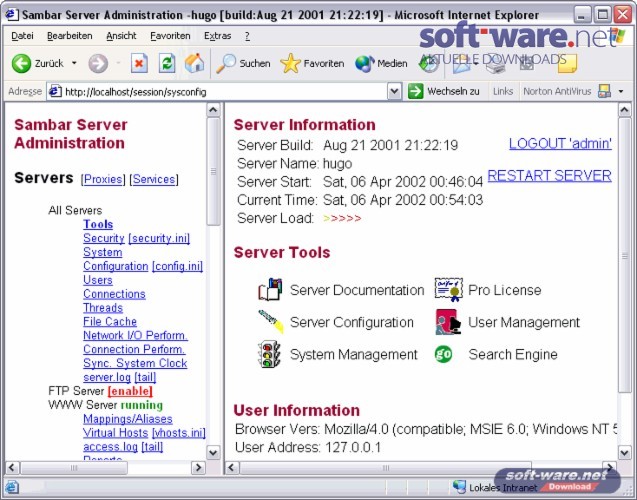Open the ? help menu
This screenshot has width=637, height=500.
point(247,36)
